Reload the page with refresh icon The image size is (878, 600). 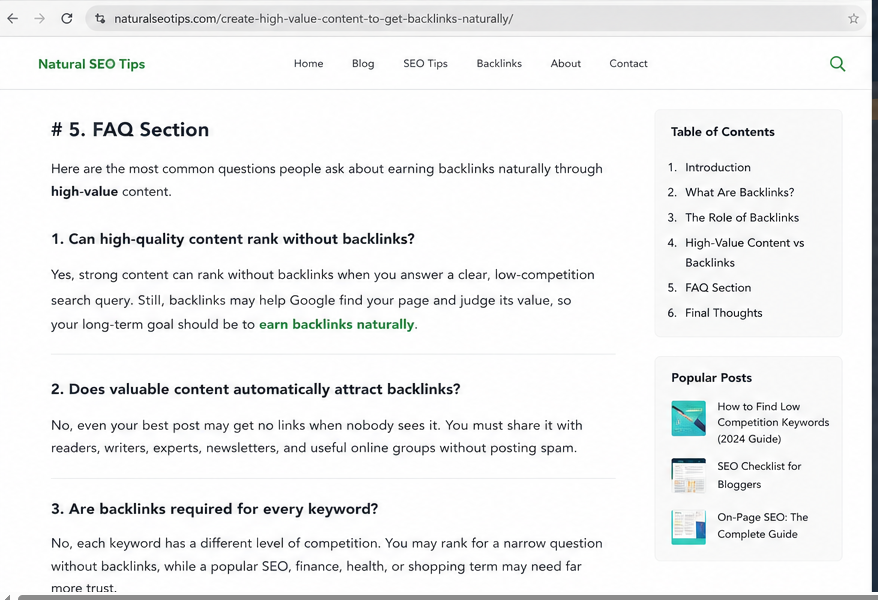[67, 18]
